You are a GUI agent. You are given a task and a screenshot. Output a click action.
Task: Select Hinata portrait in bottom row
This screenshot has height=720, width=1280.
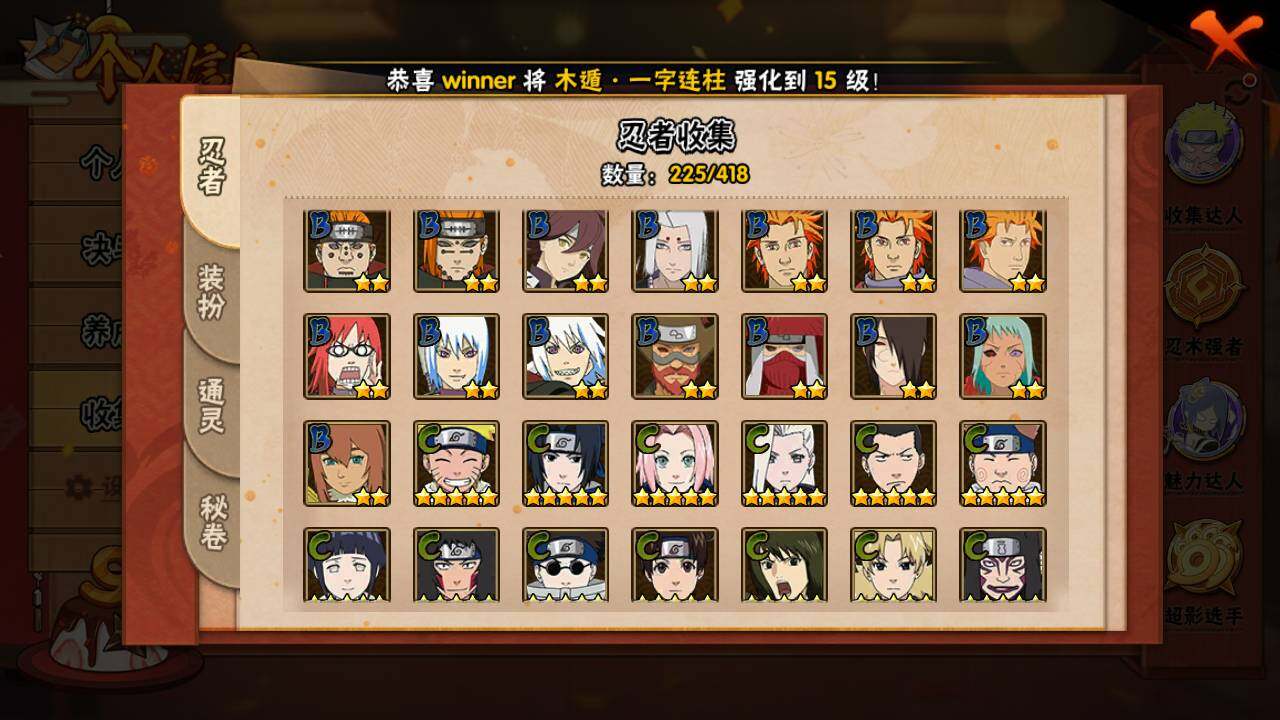click(x=347, y=566)
